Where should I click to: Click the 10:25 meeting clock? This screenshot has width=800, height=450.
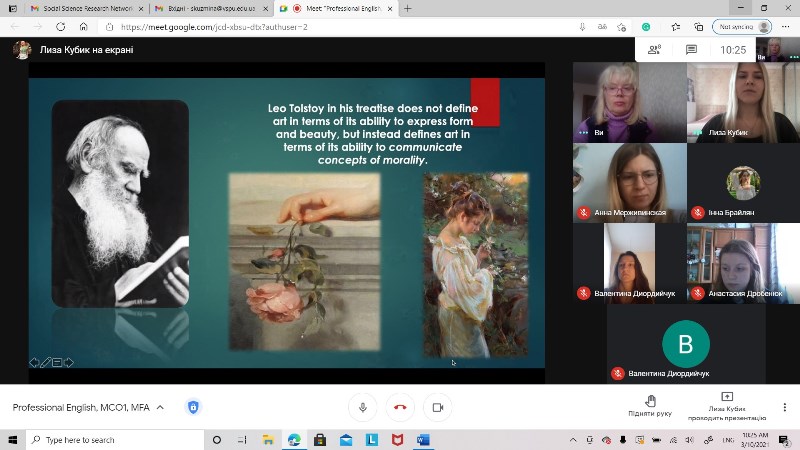point(733,49)
